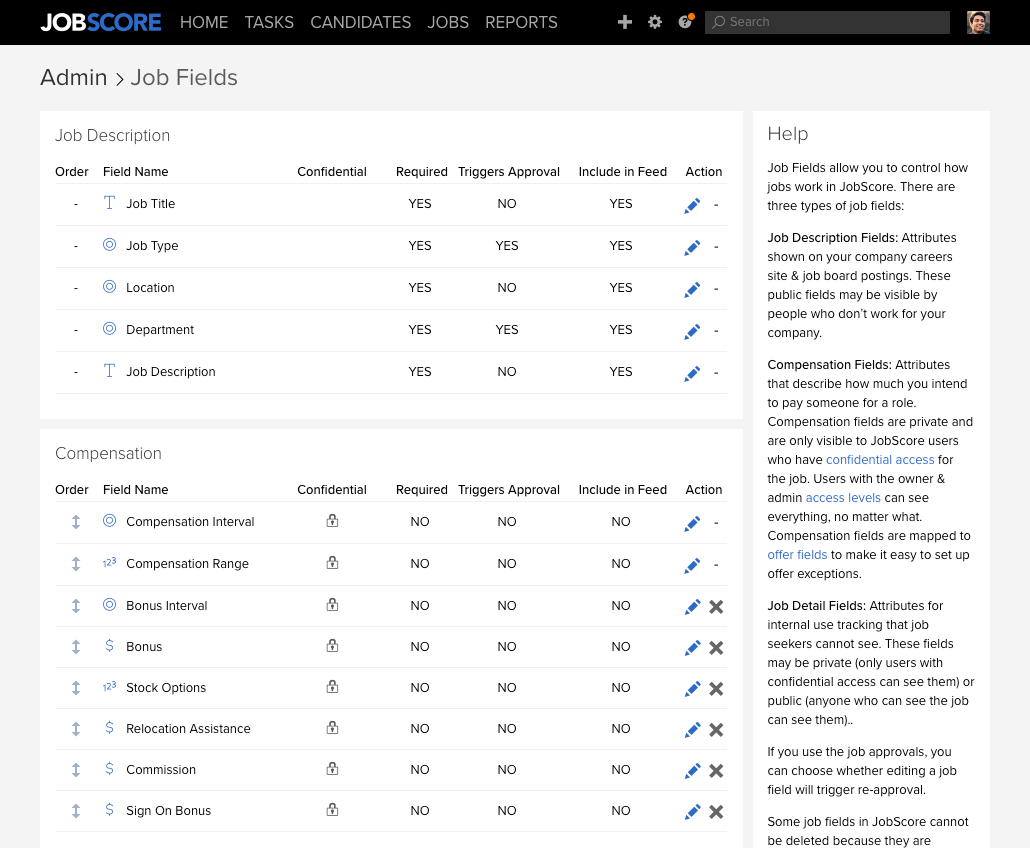
Task: Click YES under Triggers Approval for Job Type
Action: coord(507,246)
